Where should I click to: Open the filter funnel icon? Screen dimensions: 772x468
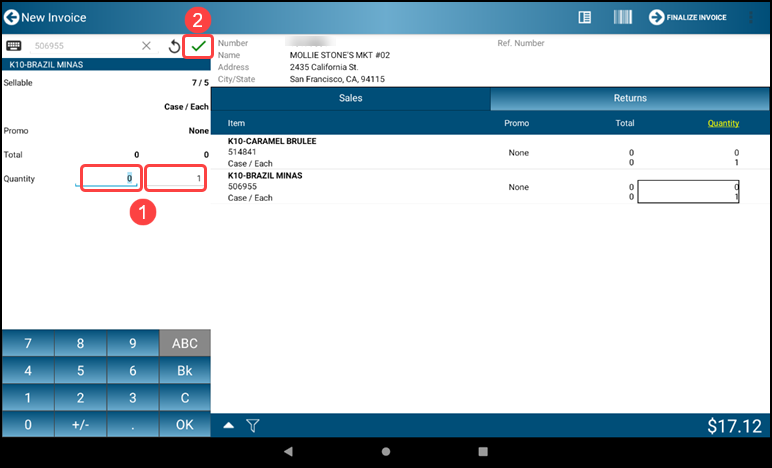pyautogui.click(x=253, y=426)
